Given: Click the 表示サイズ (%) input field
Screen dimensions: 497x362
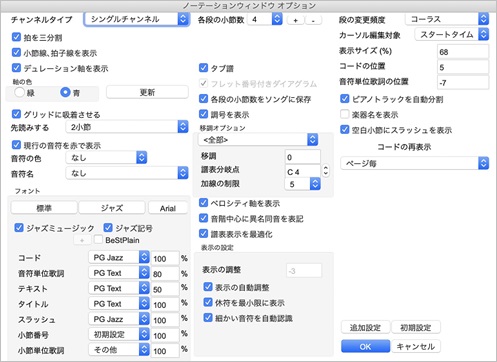Looking at the screenshot, I should pos(463,52).
